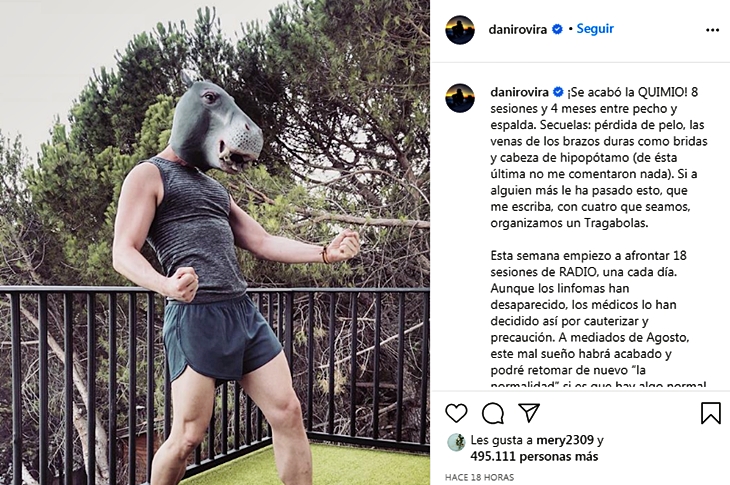730x485 pixels.
Task: Click the verified badge beside caption username
Action: coord(558,92)
